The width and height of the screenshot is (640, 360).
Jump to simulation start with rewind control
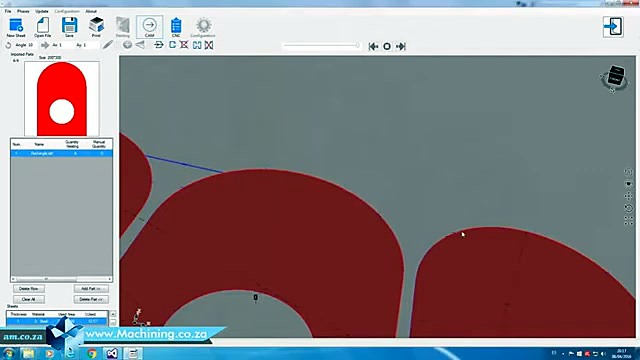(373, 47)
